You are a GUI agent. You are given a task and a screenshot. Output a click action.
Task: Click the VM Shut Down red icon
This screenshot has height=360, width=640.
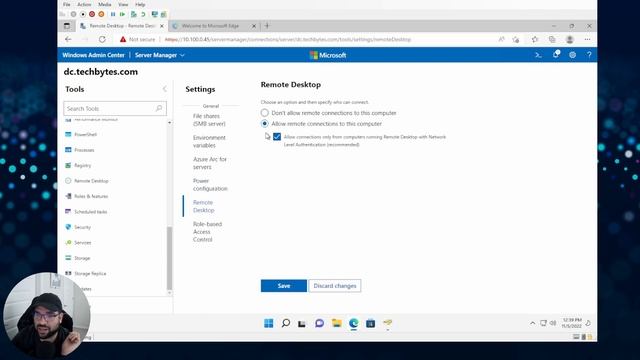(x=92, y=14)
